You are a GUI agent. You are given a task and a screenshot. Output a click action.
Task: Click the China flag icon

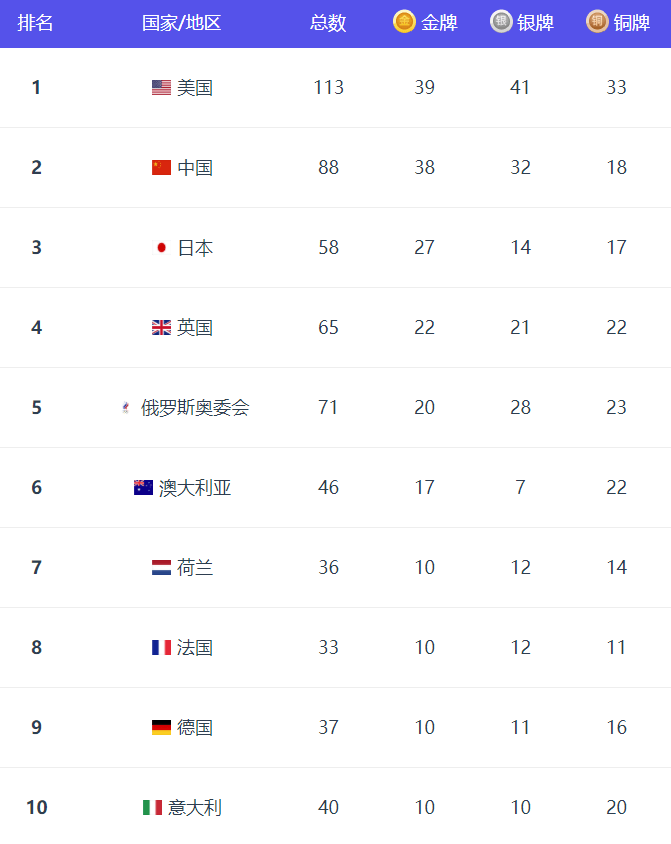[161, 167]
